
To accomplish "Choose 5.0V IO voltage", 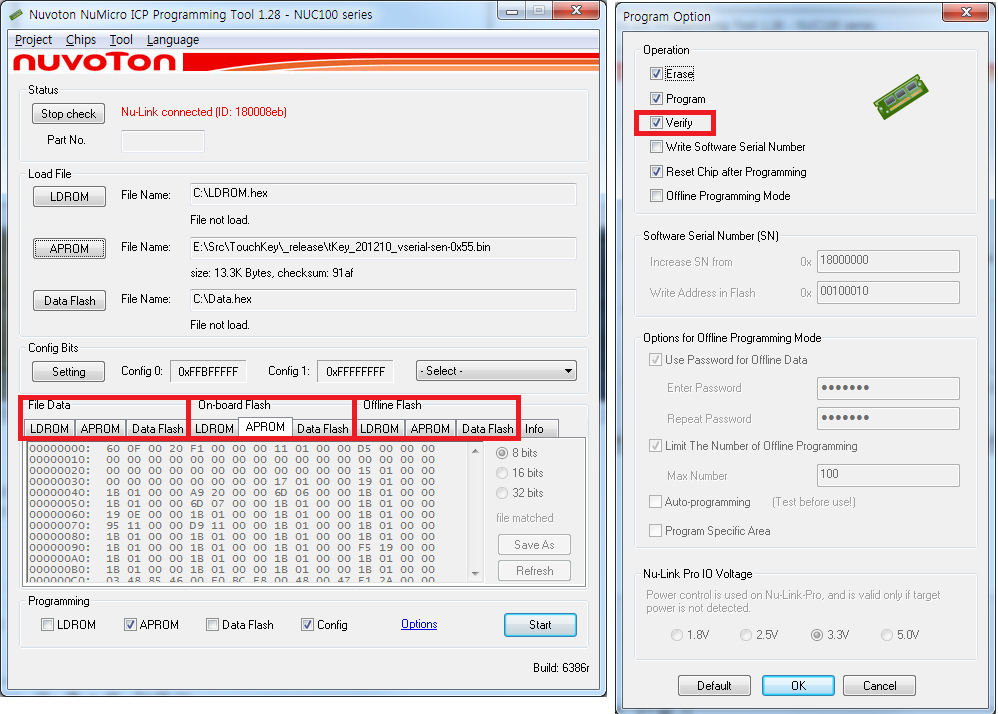I will [x=887, y=635].
